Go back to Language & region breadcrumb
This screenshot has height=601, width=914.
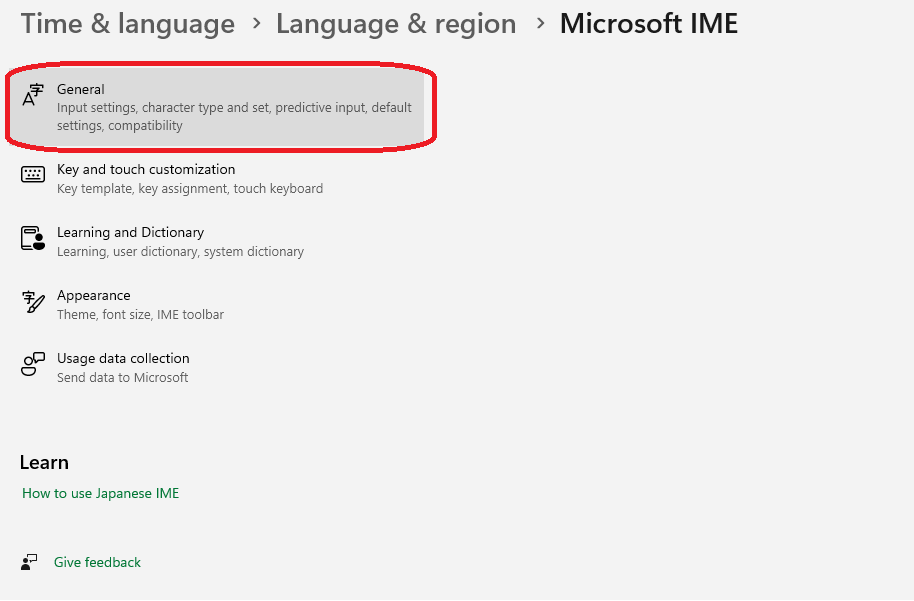(396, 24)
